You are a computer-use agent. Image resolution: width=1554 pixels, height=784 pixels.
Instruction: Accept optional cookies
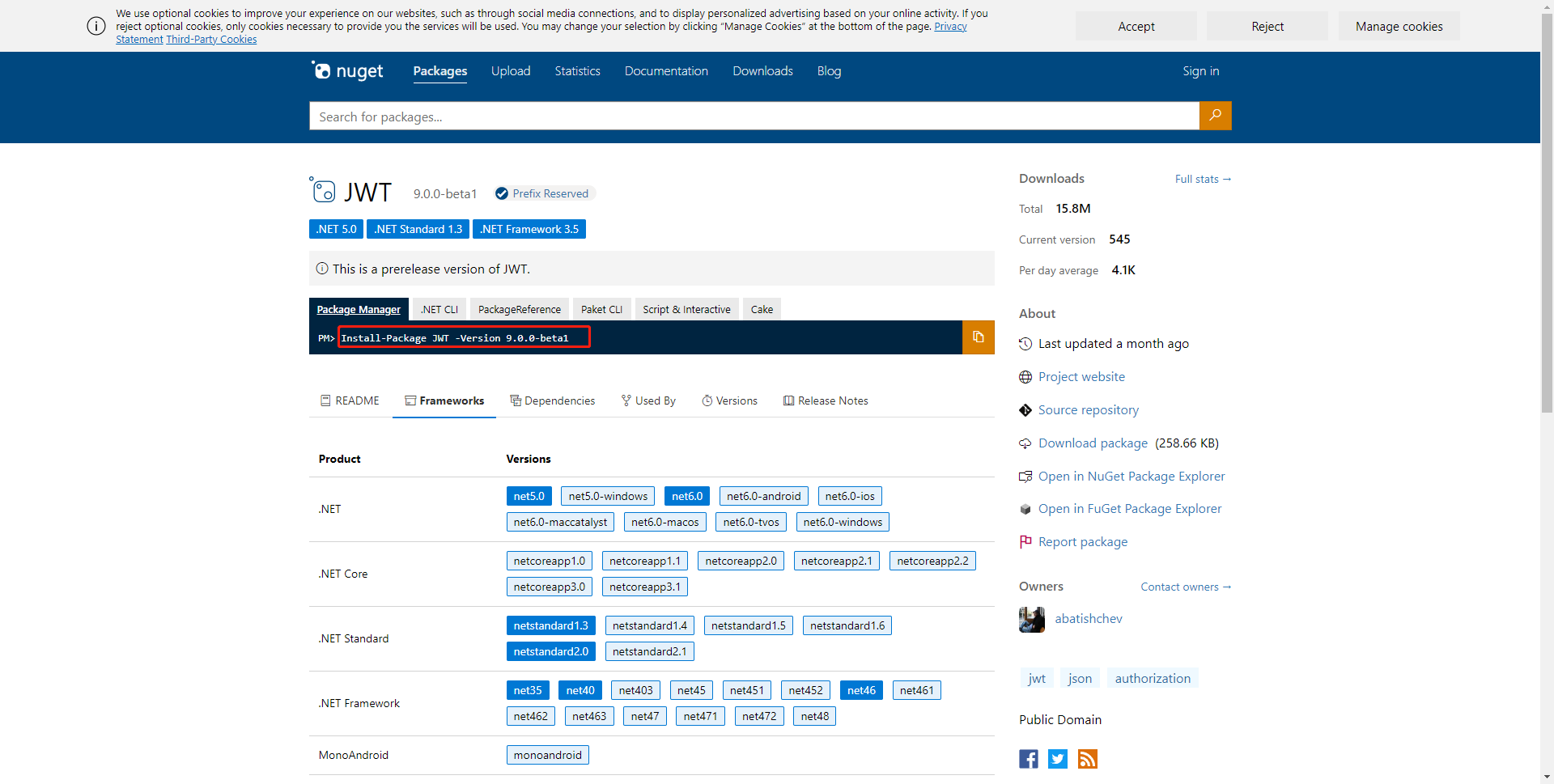[1136, 26]
